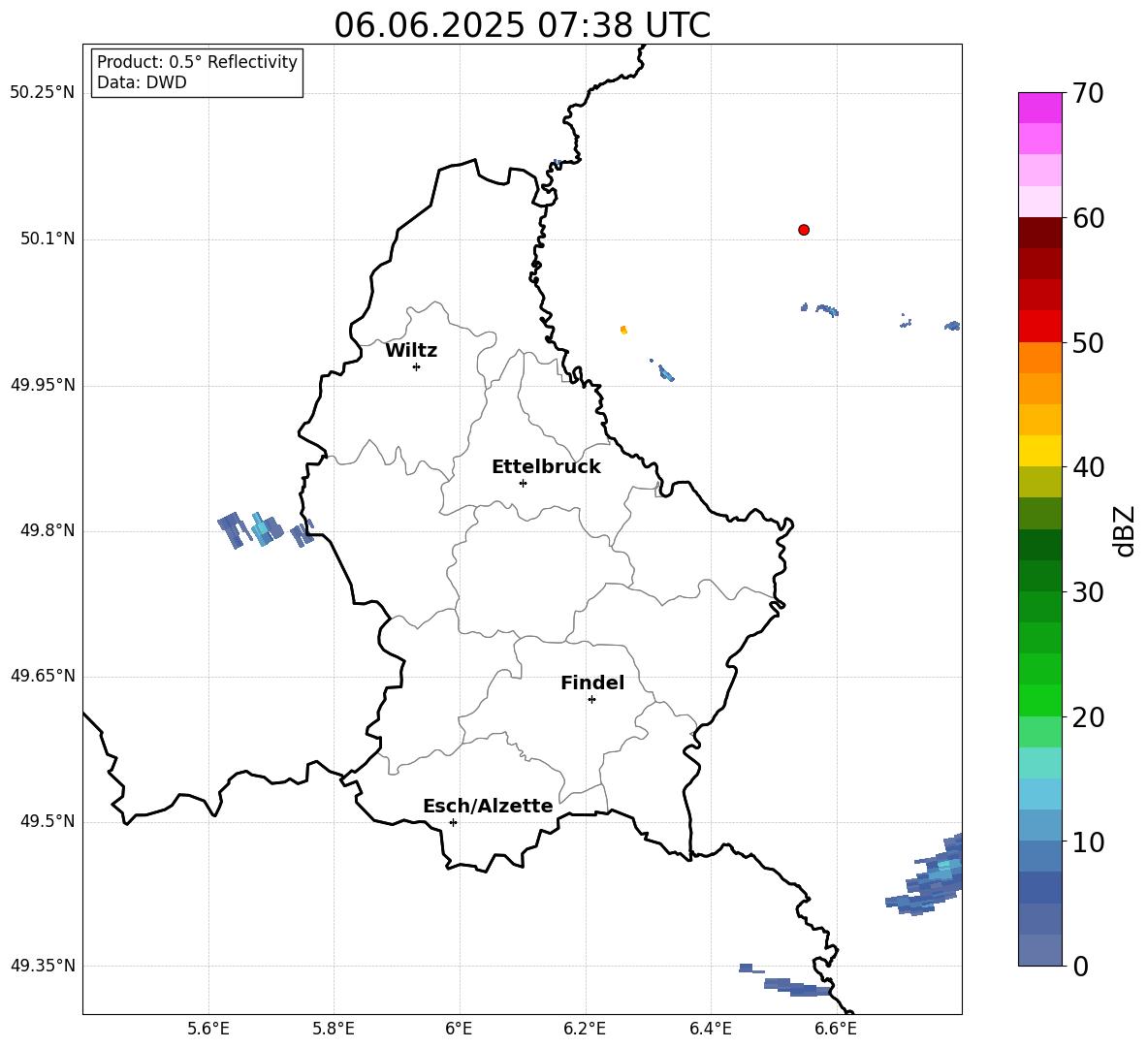The image size is (1148, 1048).
Task: Click the 6.4°E longitude label
Action: point(710,1029)
